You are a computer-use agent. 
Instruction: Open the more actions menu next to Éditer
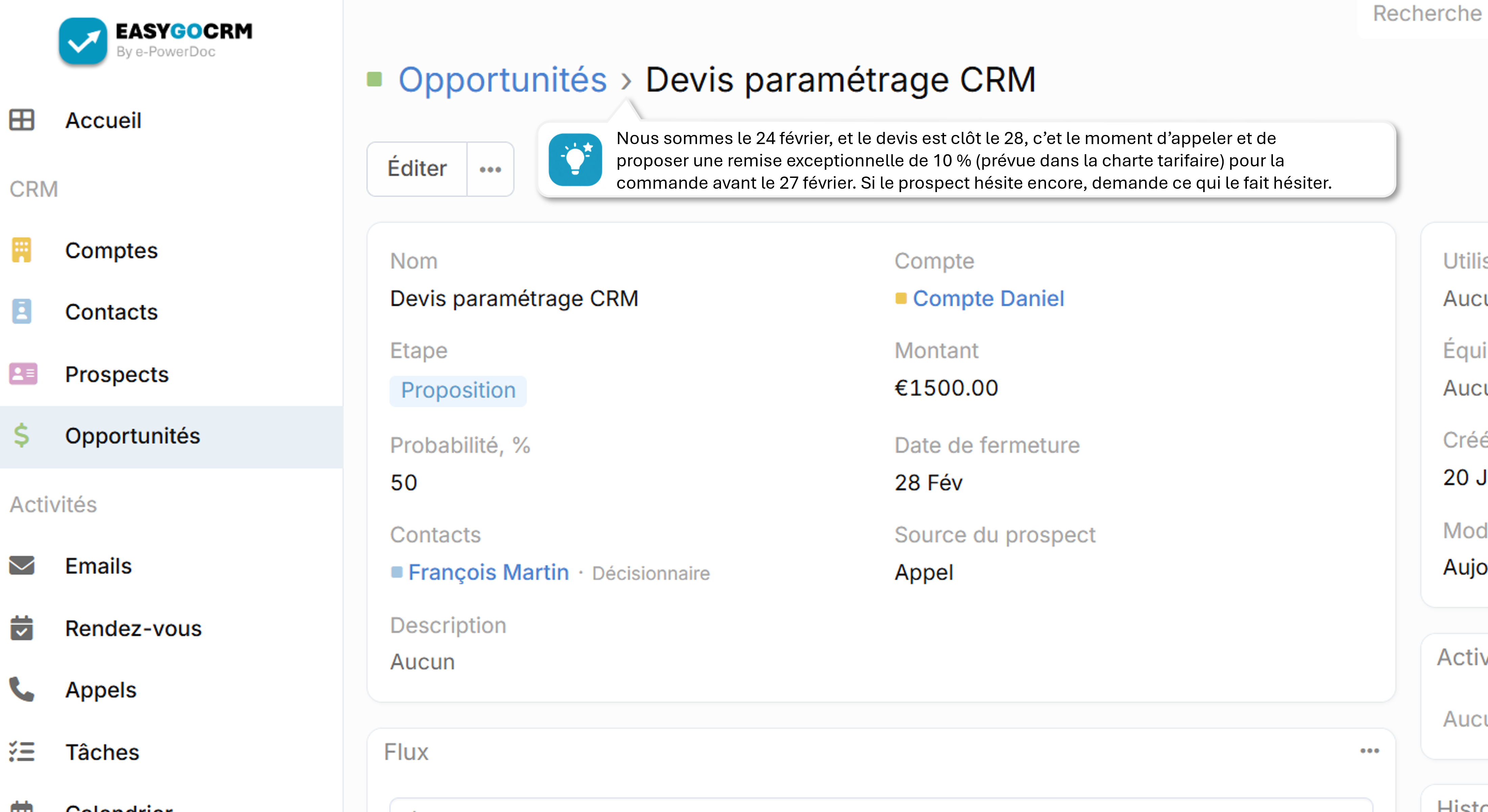[490, 169]
